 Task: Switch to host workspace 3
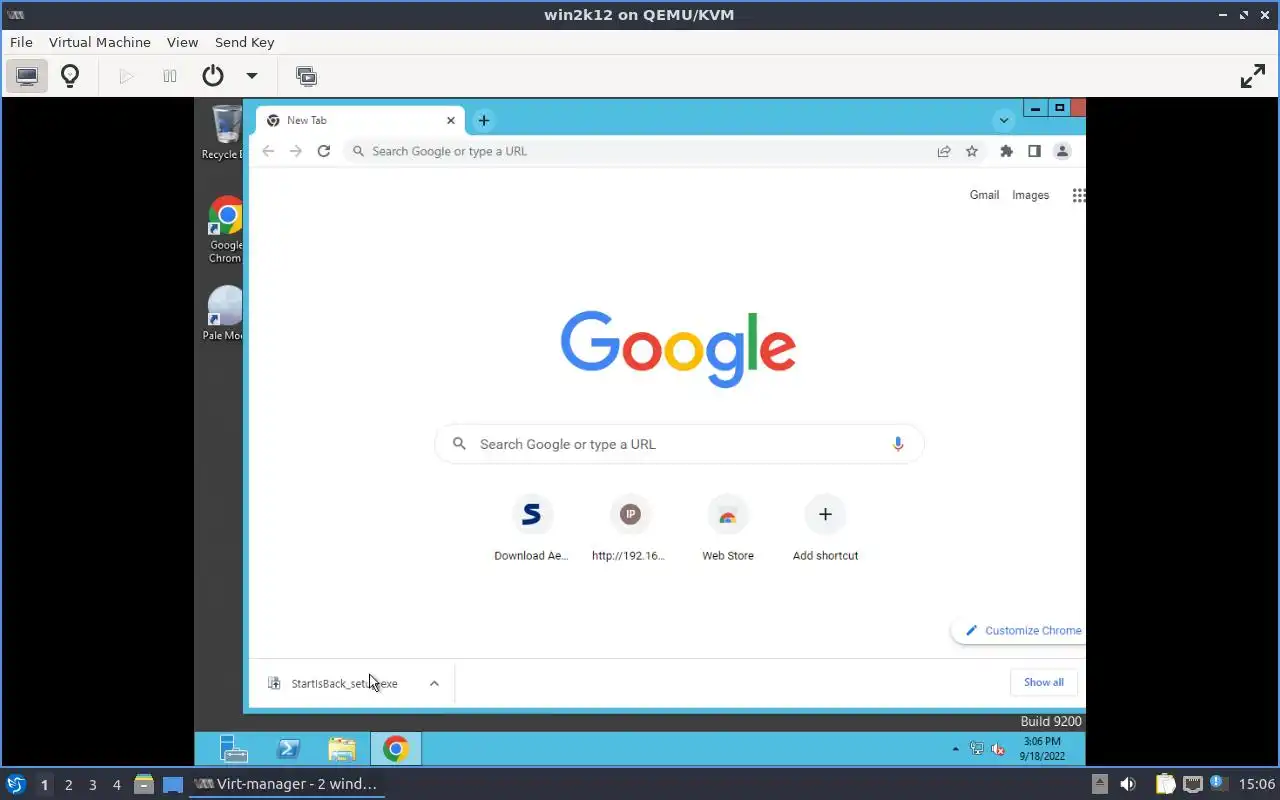pos(92,785)
